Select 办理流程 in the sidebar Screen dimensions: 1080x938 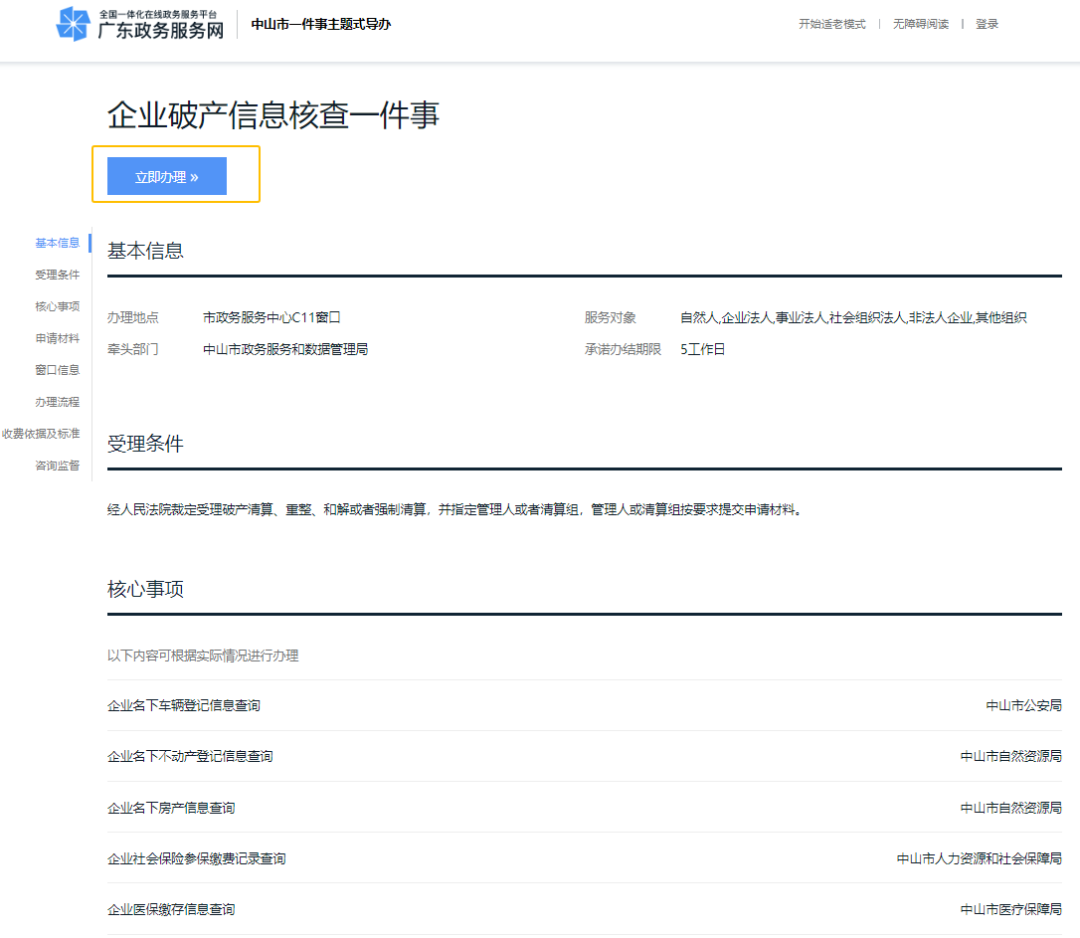pyautogui.click(x=56, y=401)
